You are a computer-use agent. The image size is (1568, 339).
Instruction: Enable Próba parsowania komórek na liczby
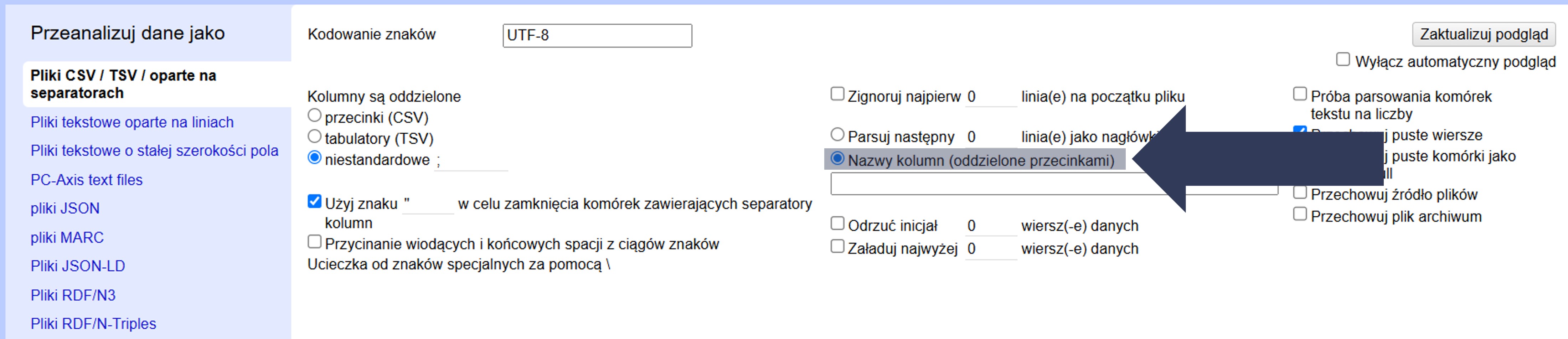coord(1300,94)
